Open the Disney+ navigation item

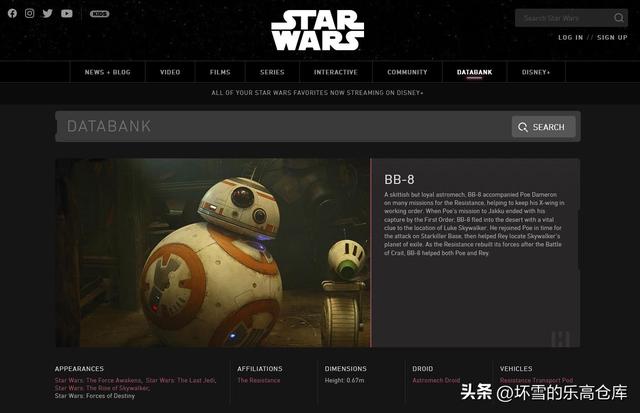click(x=536, y=72)
